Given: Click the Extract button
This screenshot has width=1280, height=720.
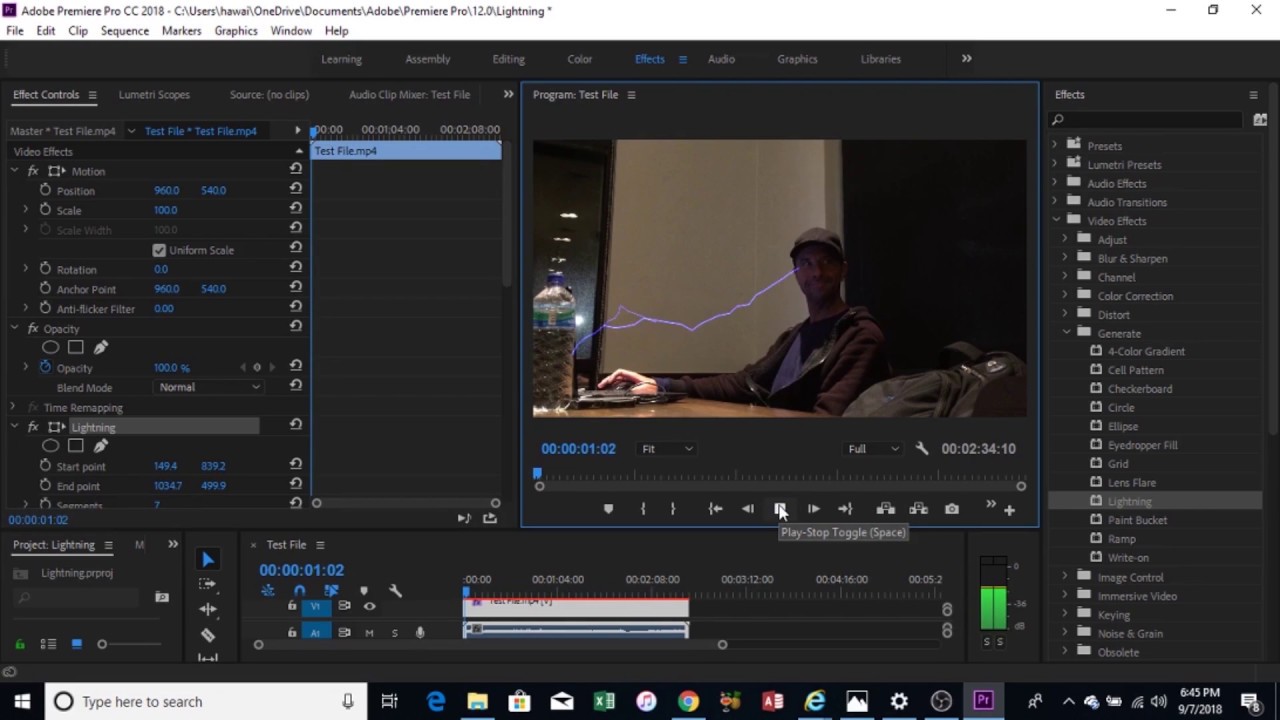Looking at the screenshot, I should click(x=918, y=509).
